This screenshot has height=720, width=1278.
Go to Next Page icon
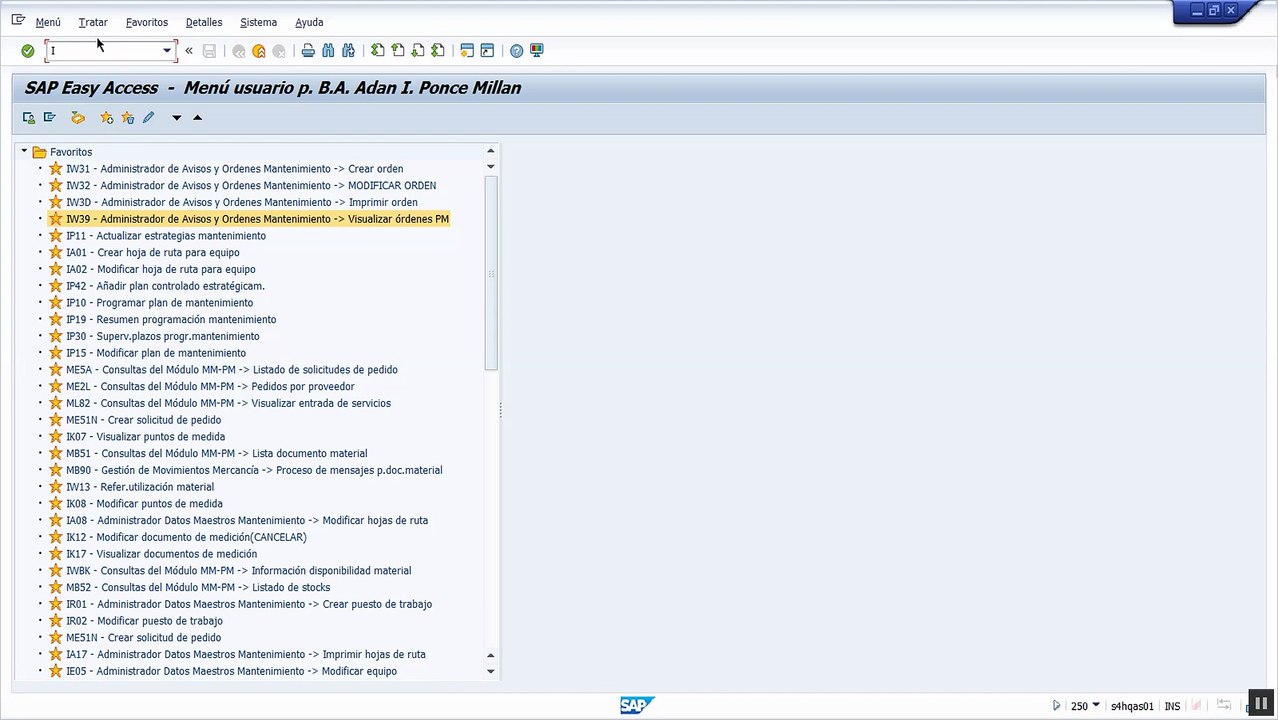417,51
